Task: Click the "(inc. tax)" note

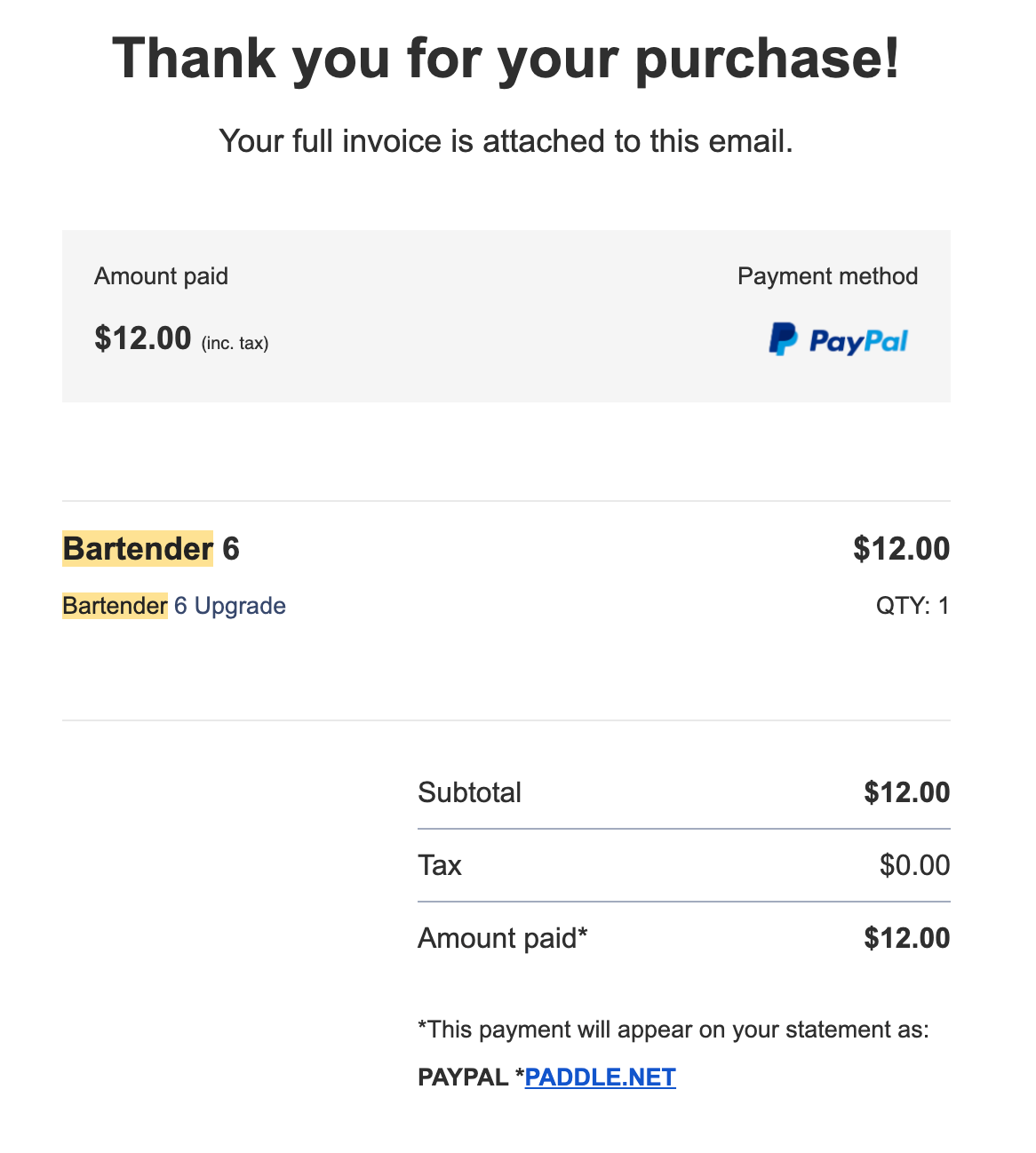Action: [x=235, y=343]
